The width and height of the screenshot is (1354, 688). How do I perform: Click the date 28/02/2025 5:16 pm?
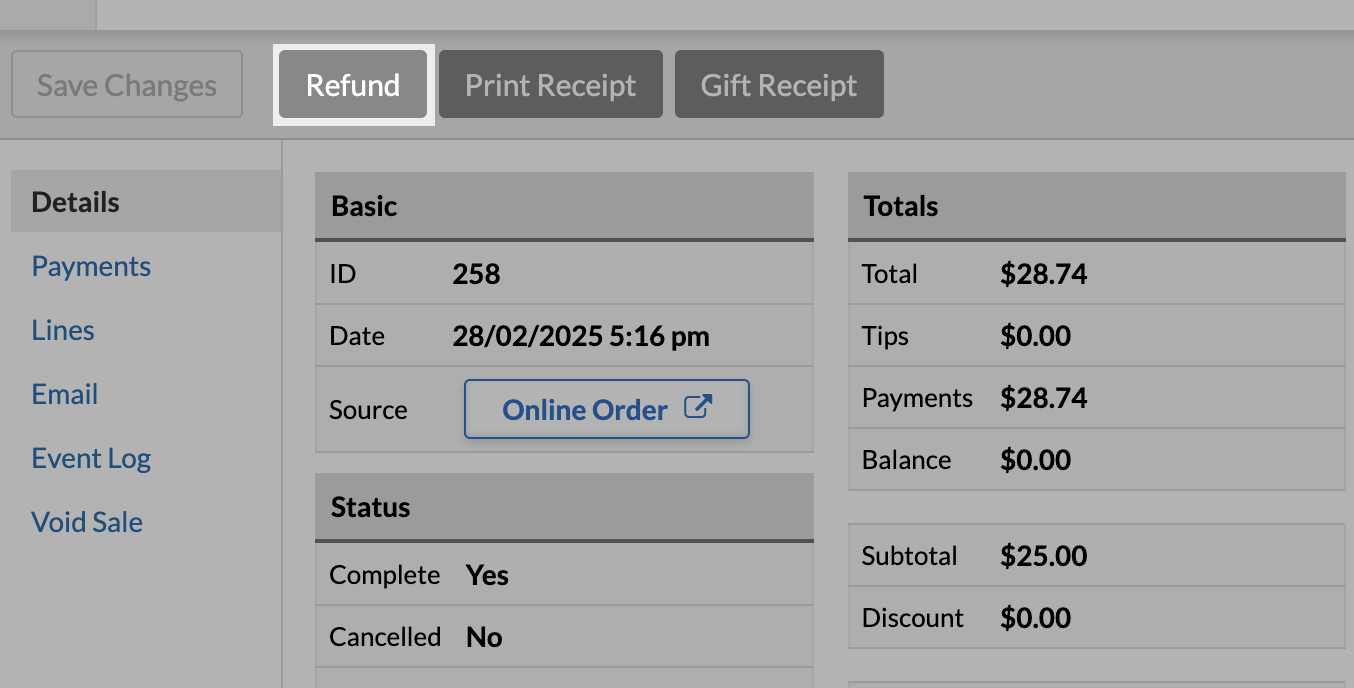[x=581, y=336]
